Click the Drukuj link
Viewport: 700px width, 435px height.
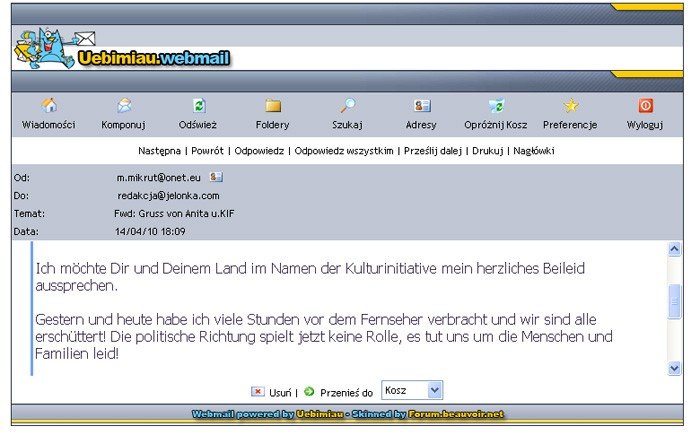(x=488, y=151)
